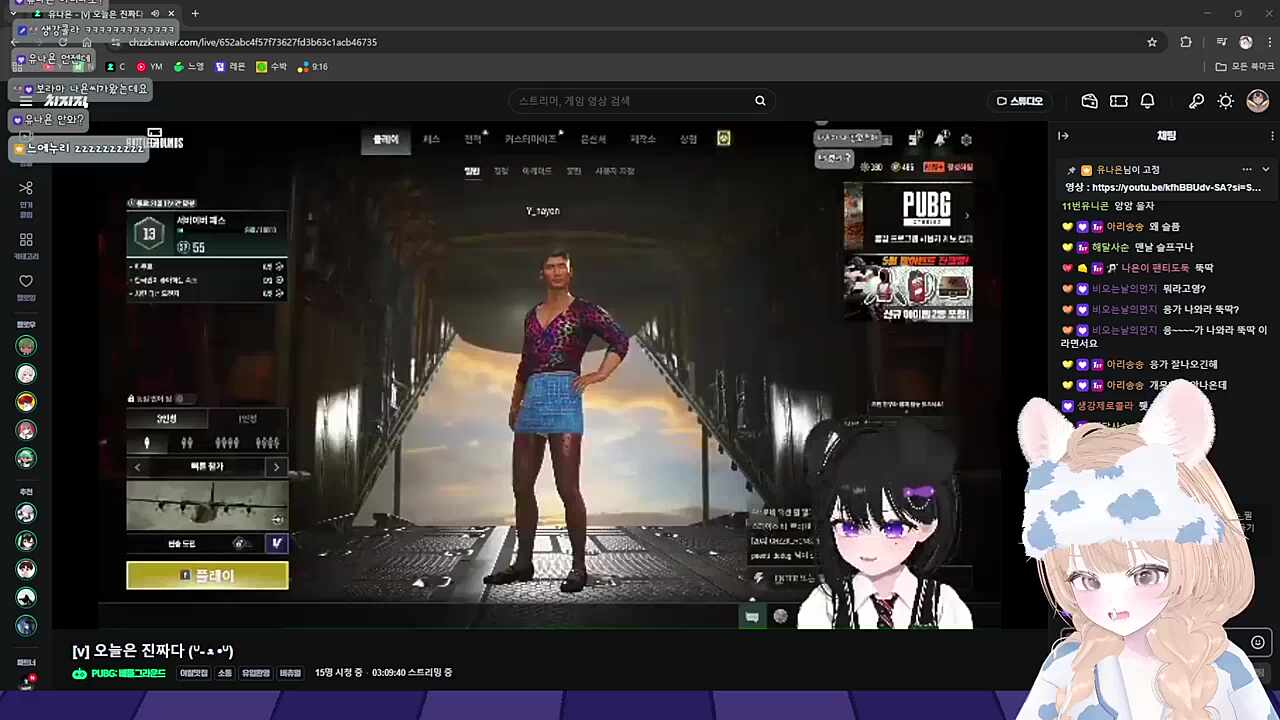Click the stream title 오늘은 진짜다

(x=153, y=651)
